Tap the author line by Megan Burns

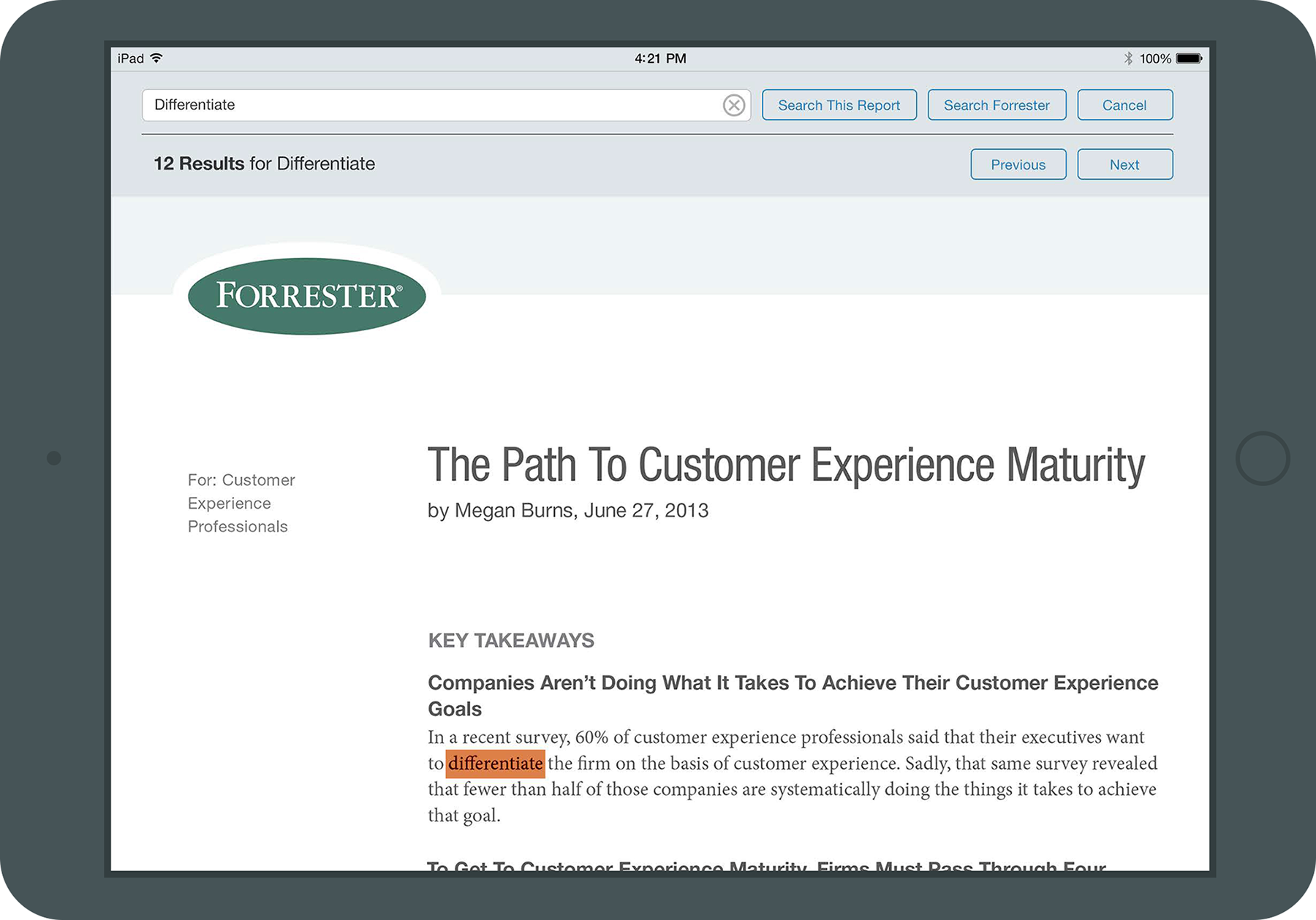coord(567,510)
